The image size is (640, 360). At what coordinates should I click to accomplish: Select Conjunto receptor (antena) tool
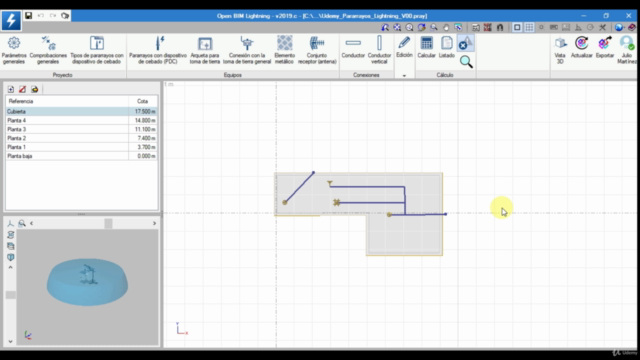317,50
